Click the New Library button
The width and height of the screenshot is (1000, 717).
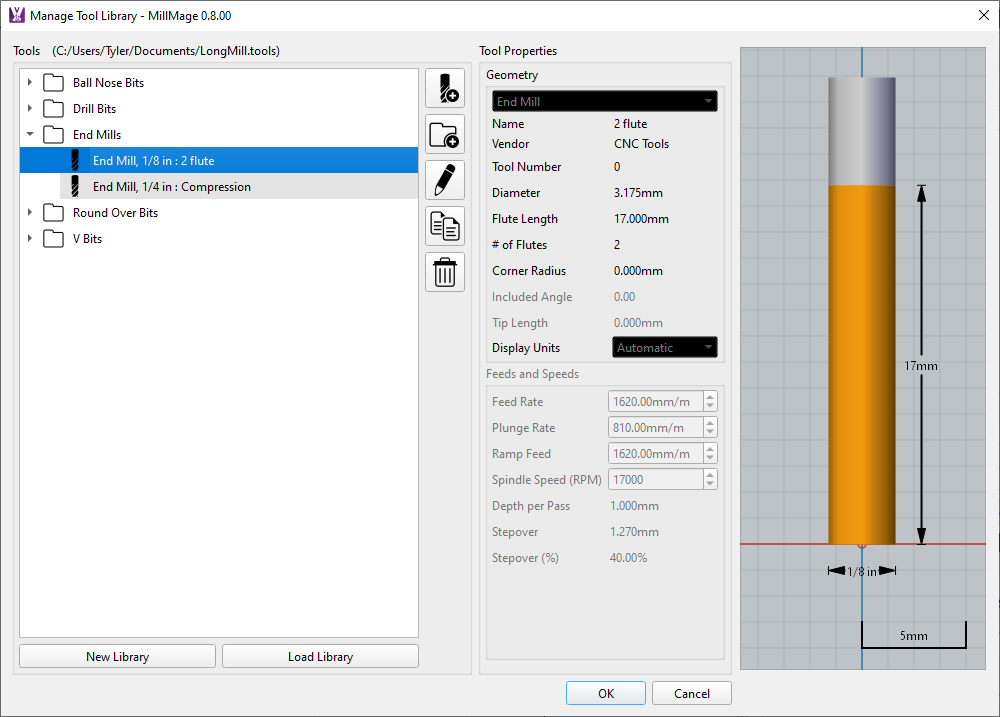tap(117, 657)
